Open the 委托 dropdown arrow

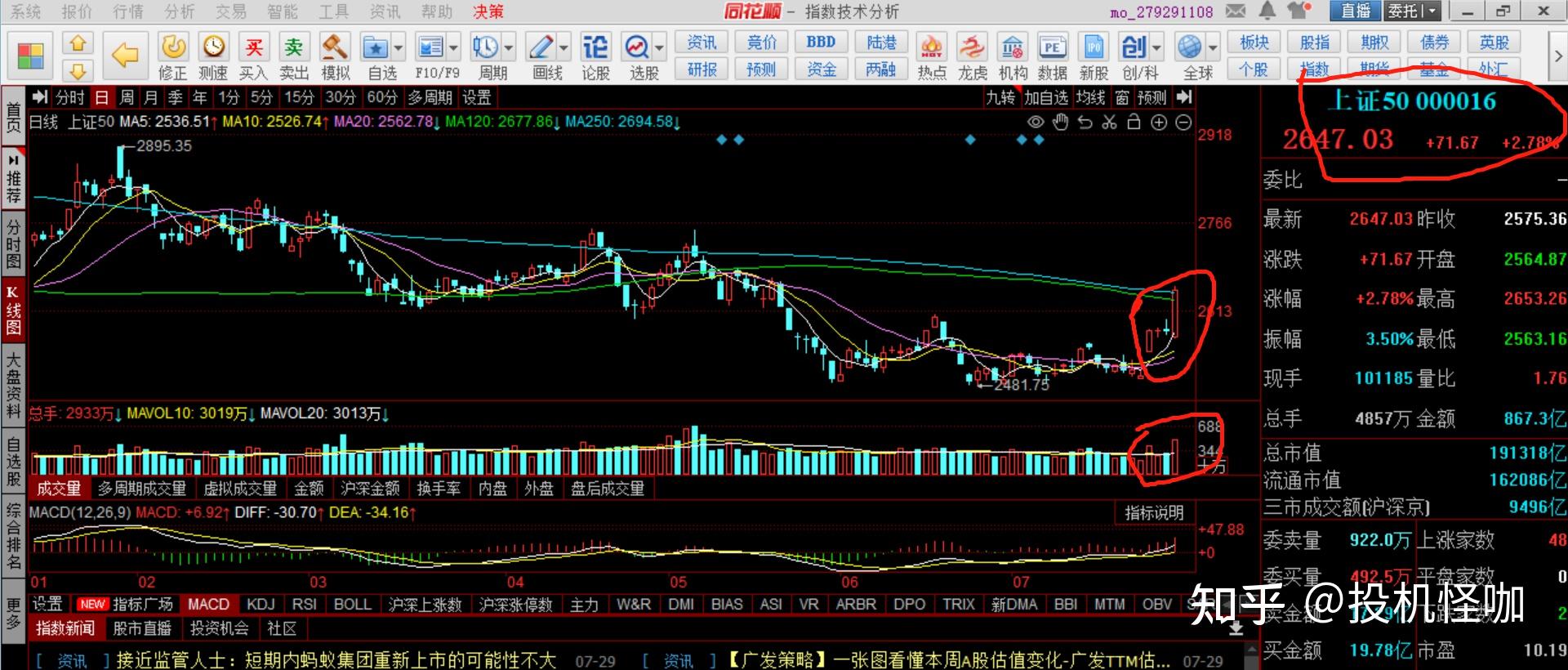click(1431, 11)
